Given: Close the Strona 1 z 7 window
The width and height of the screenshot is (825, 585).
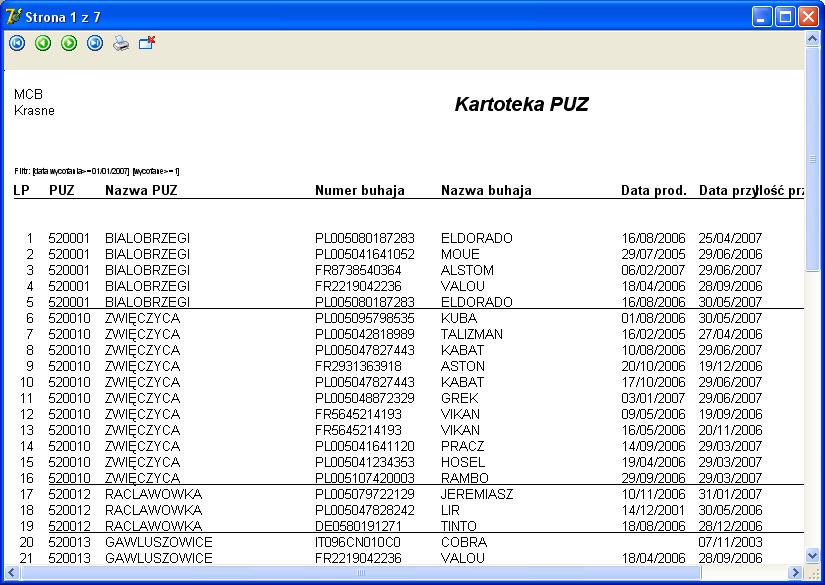Looking at the screenshot, I should coord(808,17).
